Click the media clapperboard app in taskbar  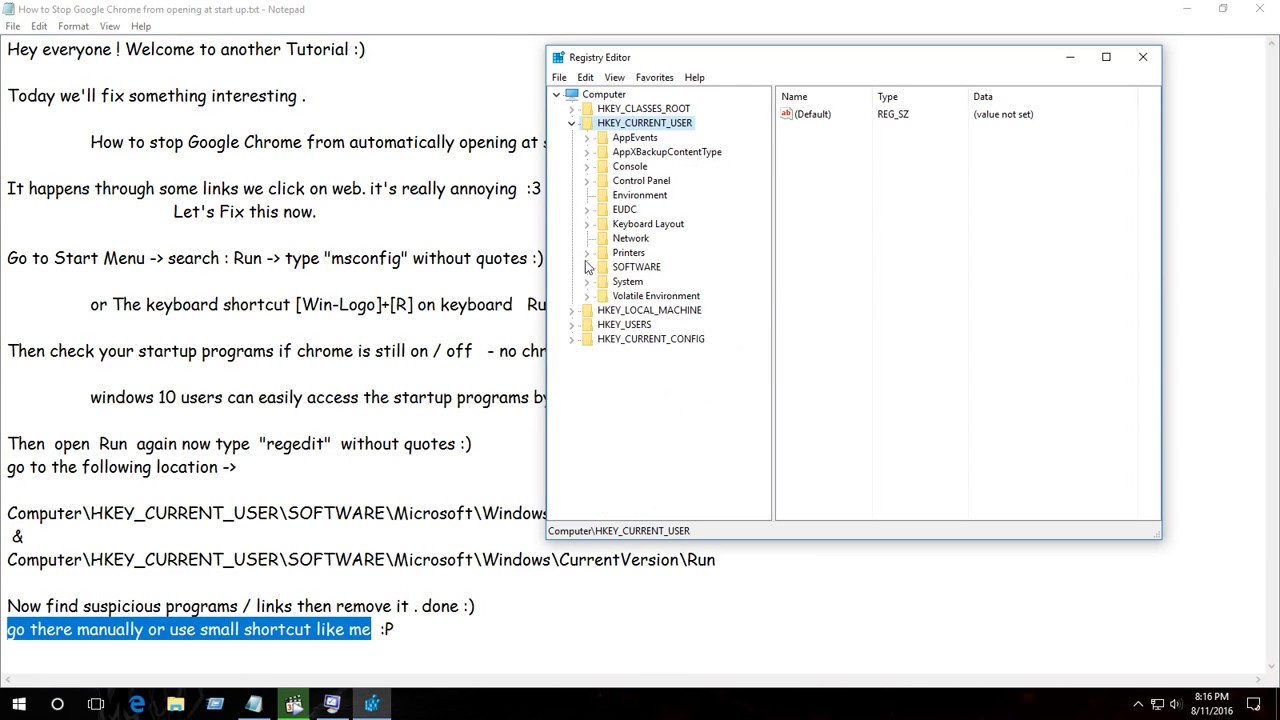293,704
